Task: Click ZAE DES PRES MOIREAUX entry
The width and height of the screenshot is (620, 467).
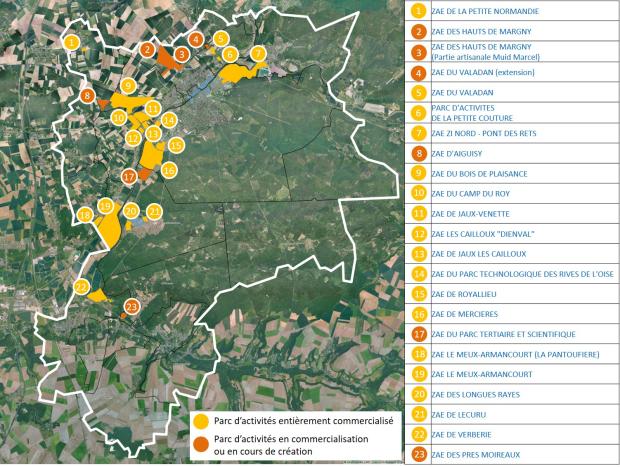Action: [x=475, y=455]
